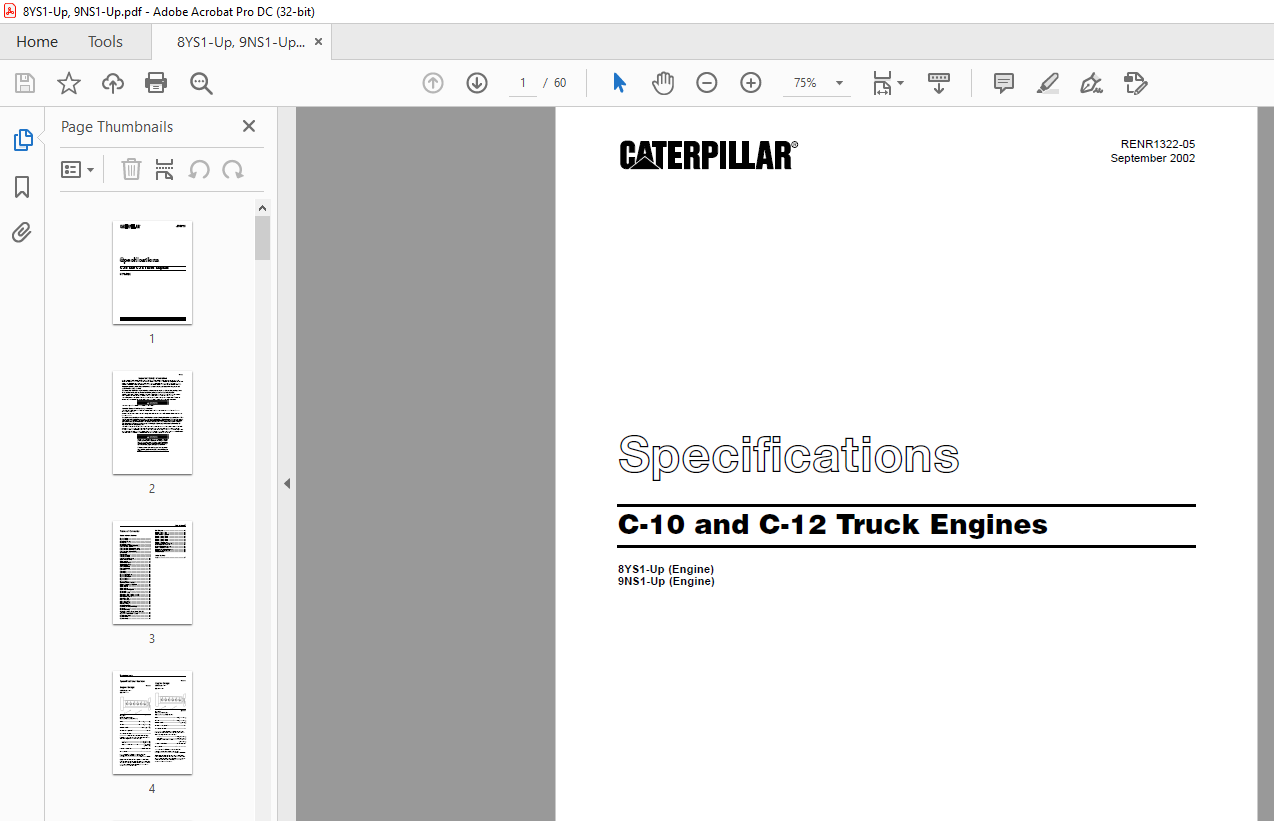Select the arrow Selection tool
The image size is (1274, 821).
pyautogui.click(x=619, y=83)
